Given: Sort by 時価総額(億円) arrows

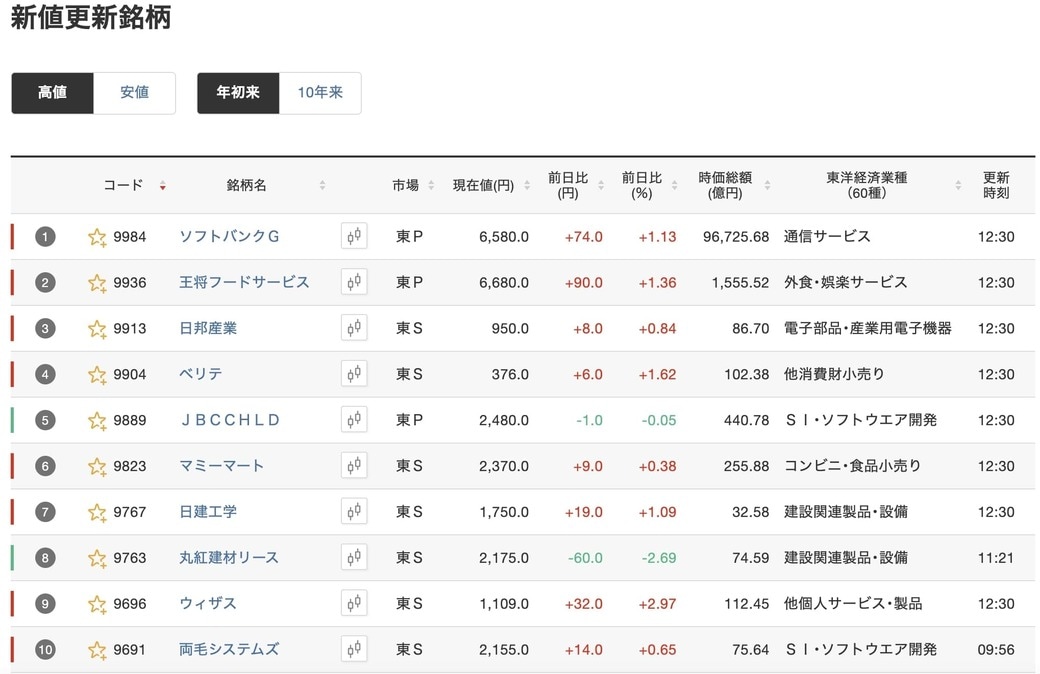Looking at the screenshot, I should [767, 186].
